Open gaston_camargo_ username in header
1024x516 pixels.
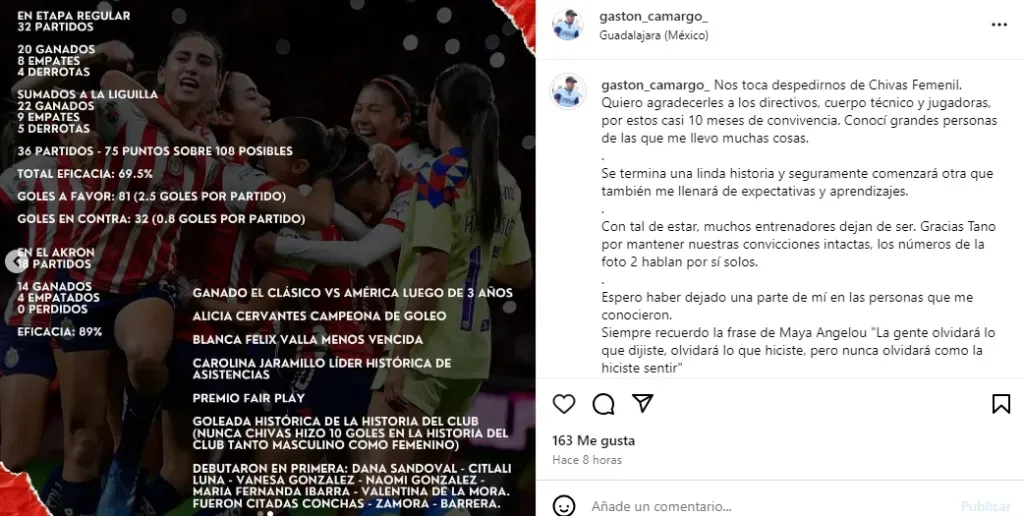pyautogui.click(x=645, y=17)
